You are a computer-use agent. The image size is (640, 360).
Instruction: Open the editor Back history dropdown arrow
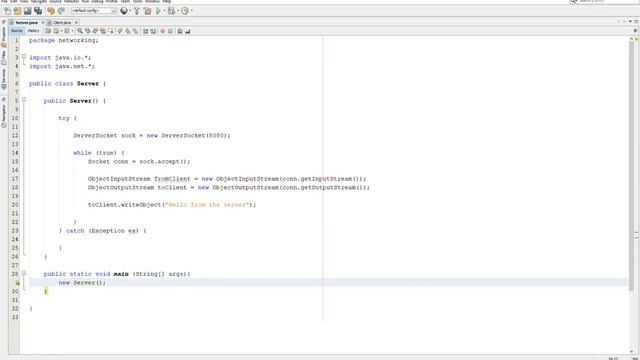click(x=61, y=31)
